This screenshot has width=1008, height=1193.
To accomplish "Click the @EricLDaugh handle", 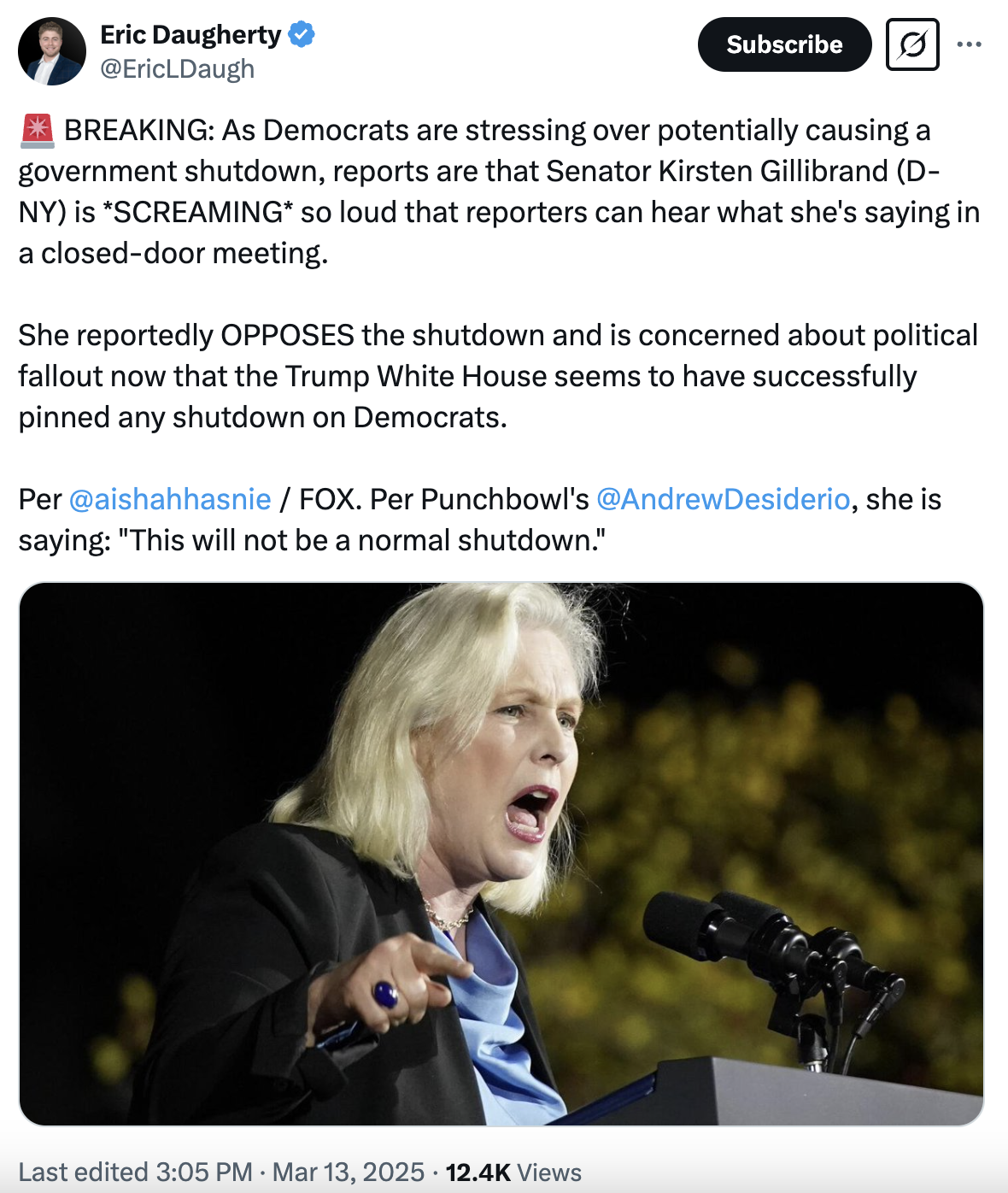I will [178, 69].
